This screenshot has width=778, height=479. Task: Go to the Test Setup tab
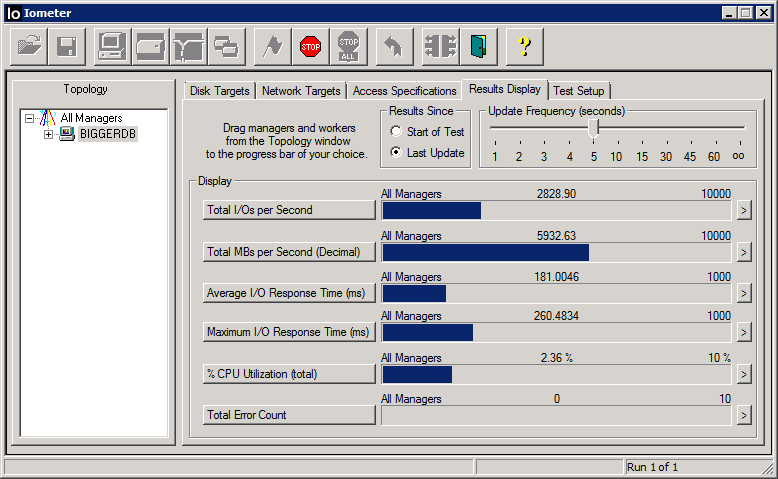(x=579, y=91)
